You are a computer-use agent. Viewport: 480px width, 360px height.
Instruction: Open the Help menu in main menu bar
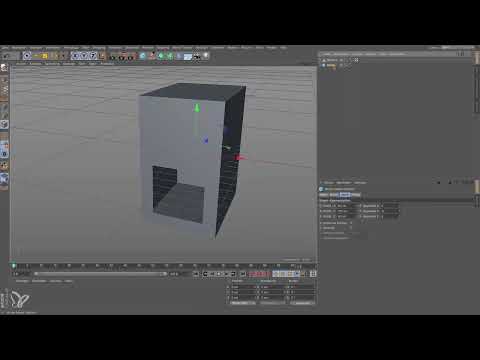[x=283, y=48]
